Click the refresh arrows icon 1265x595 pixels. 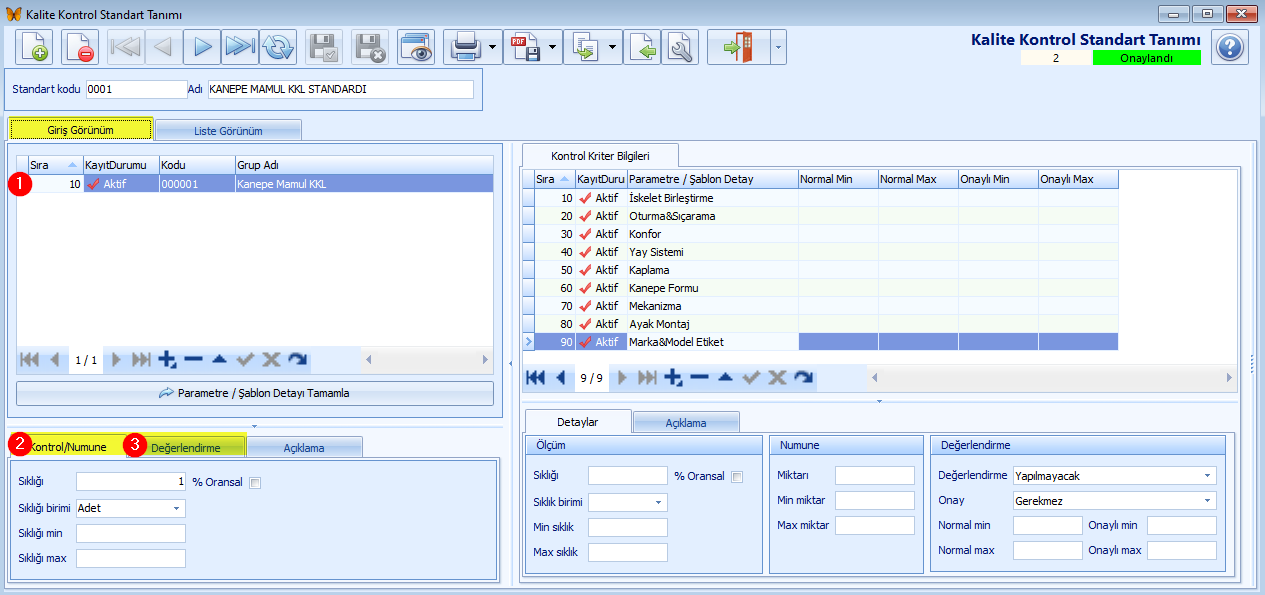coord(278,47)
